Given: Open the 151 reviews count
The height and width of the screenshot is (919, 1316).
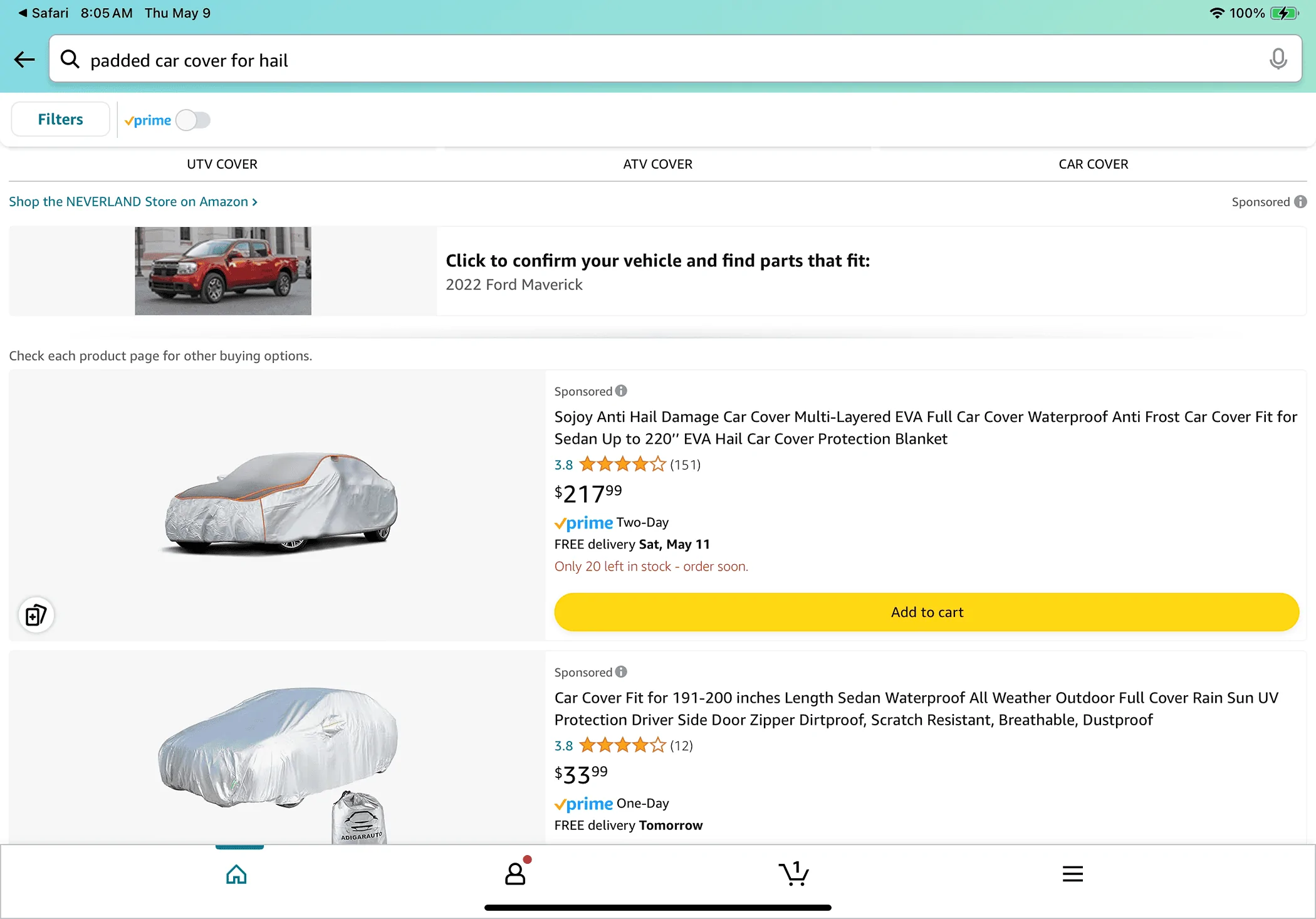Looking at the screenshot, I should (685, 465).
